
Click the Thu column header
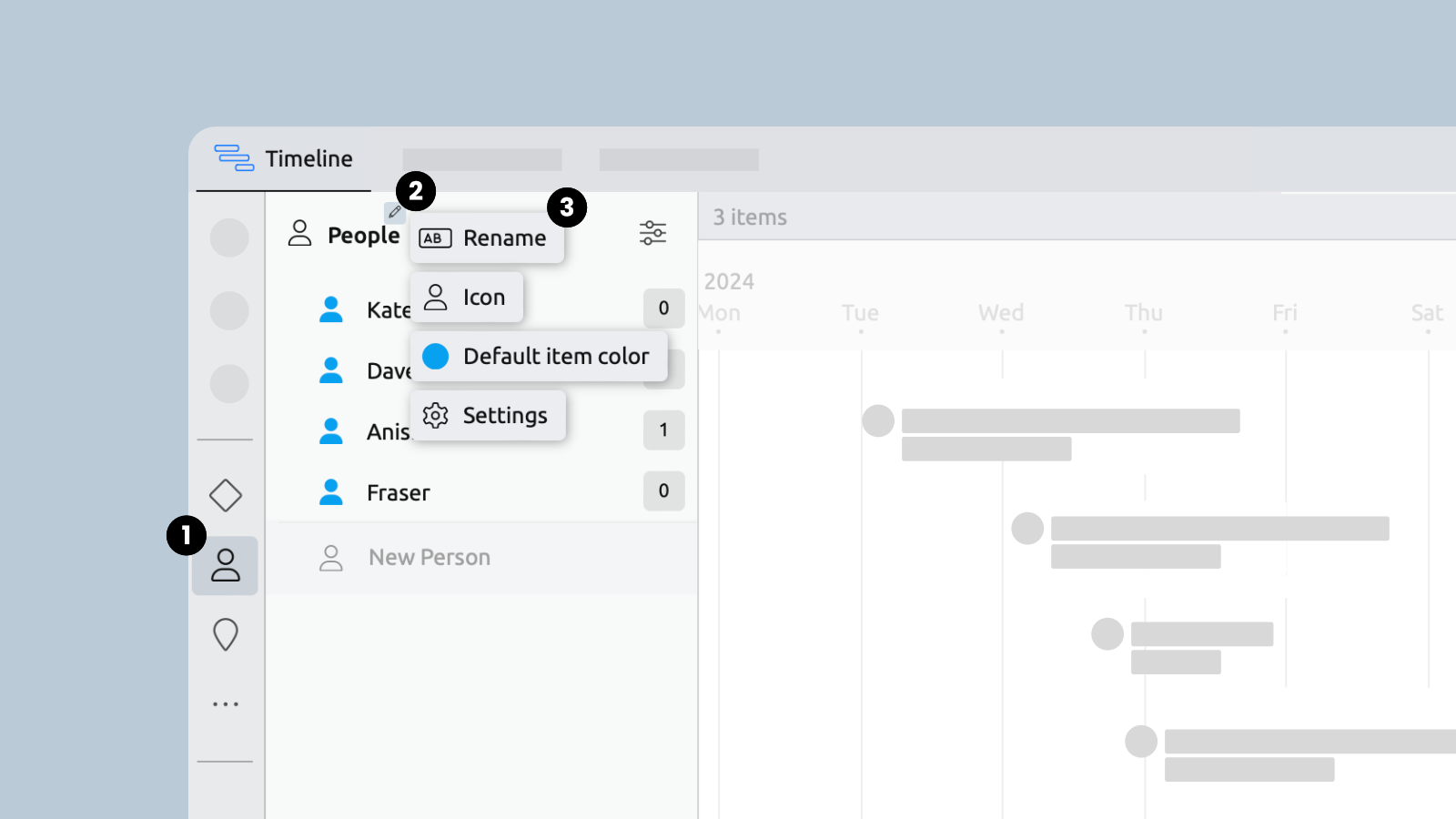pos(1144,313)
